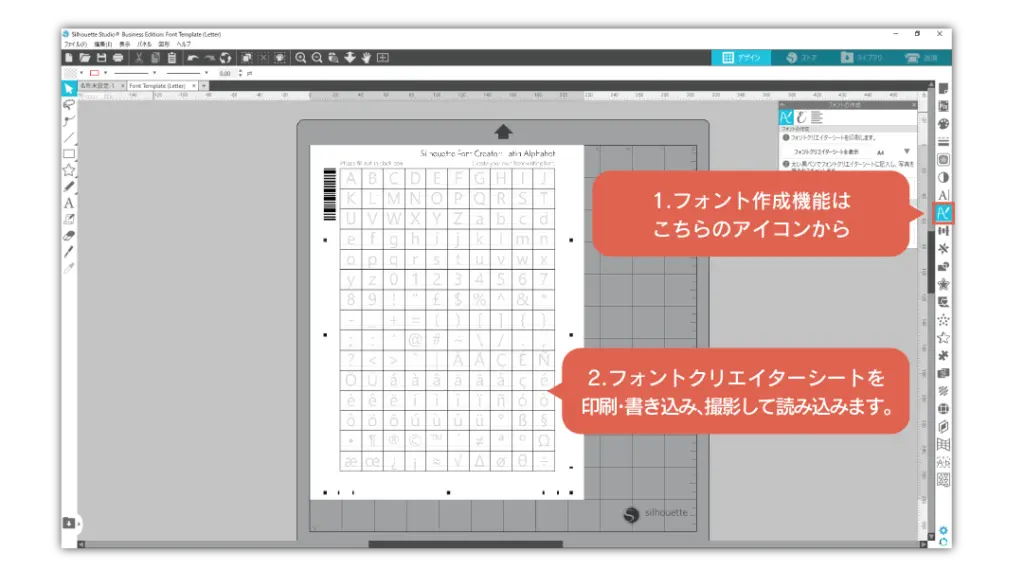The width and height of the screenshot is (1024, 588).
Task: Expand the line style dropdown
Action: click(153, 73)
